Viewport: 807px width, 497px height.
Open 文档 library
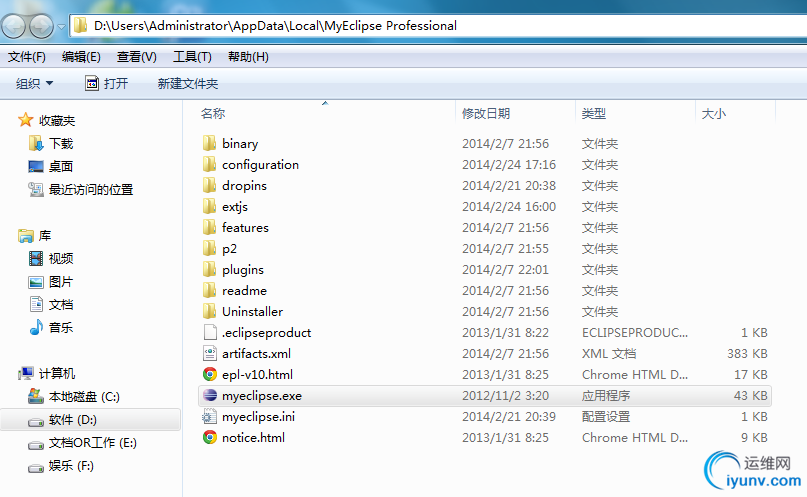[61, 305]
